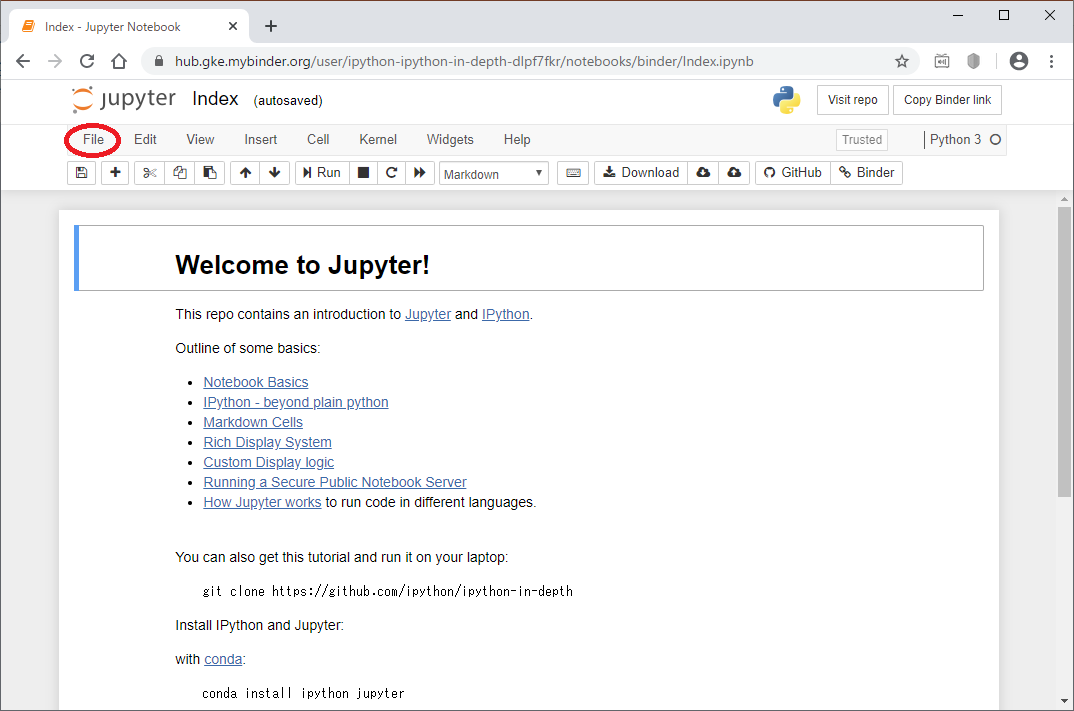Copy selected cells using toolbar icon
The width and height of the screenshot is (1074, 711).
[180, 173]
